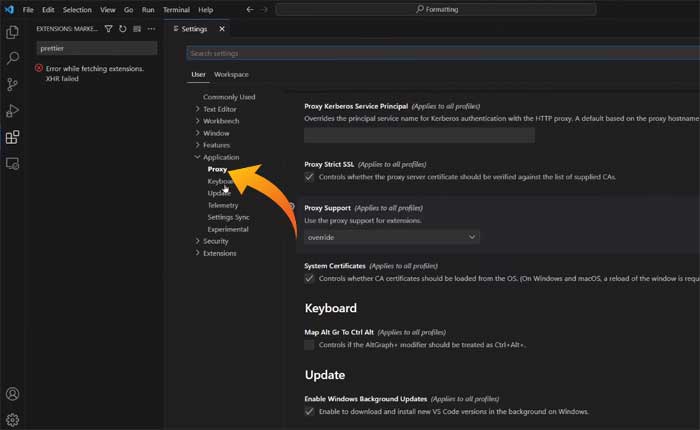Open the Source Control view
This screenshot has width=700, height=430.
click(x=13, y=85)
